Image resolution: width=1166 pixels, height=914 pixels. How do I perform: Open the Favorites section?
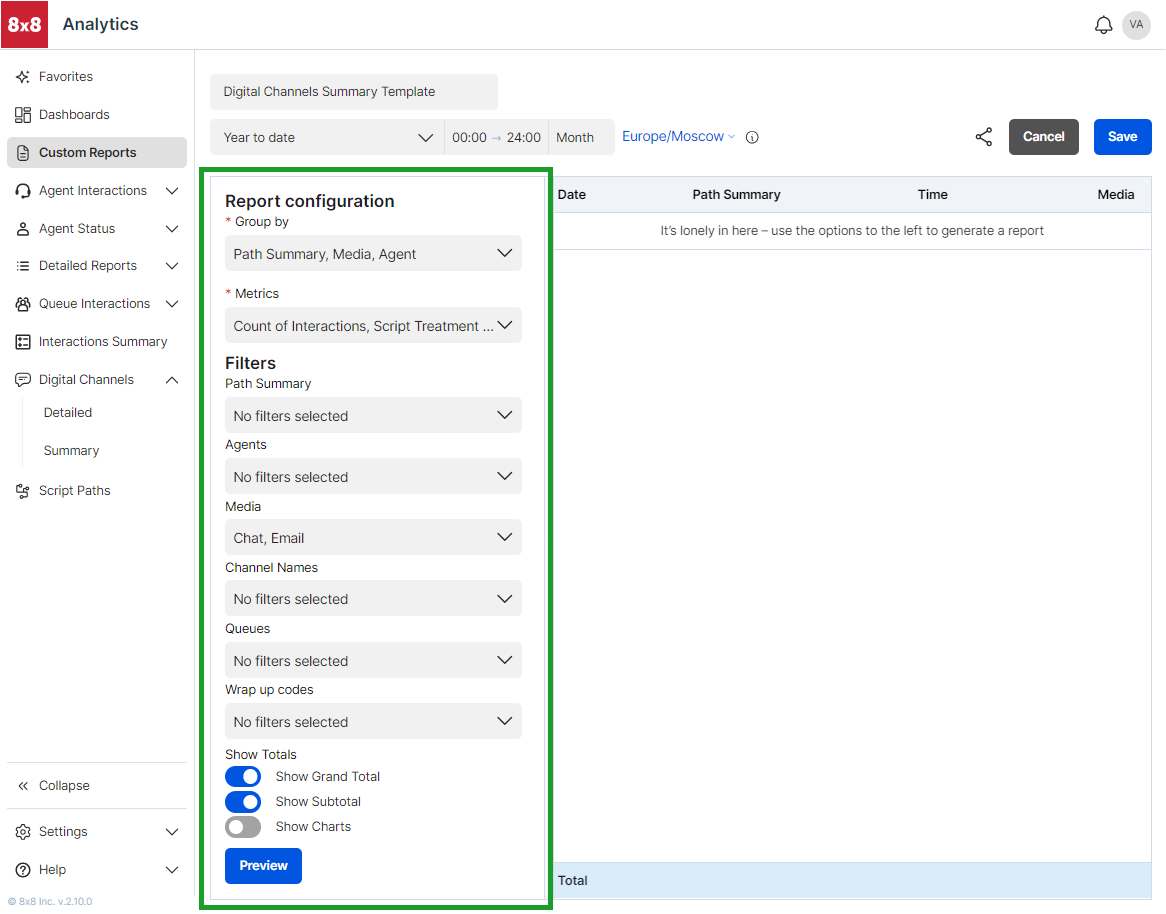[x=66, y=76]
